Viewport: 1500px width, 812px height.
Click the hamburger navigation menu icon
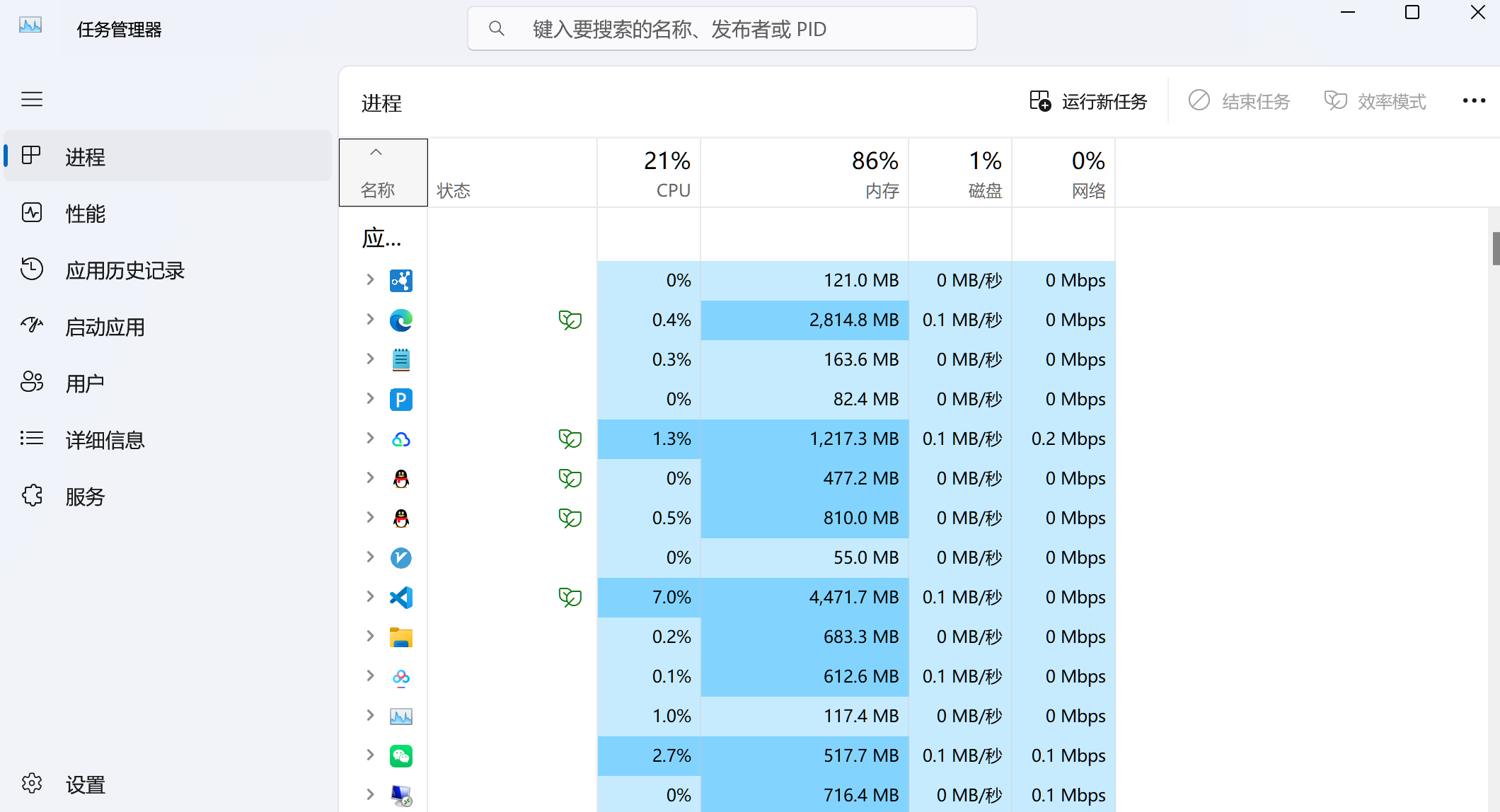(32, 100)
